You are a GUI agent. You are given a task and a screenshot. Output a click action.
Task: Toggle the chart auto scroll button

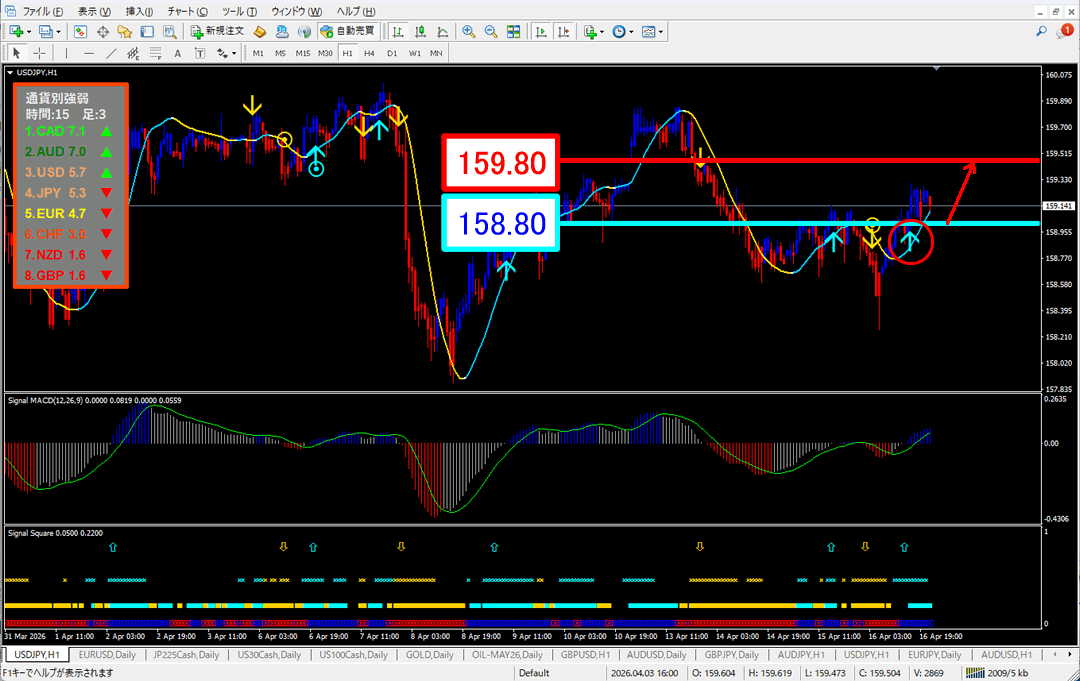[x=541, y=31]
